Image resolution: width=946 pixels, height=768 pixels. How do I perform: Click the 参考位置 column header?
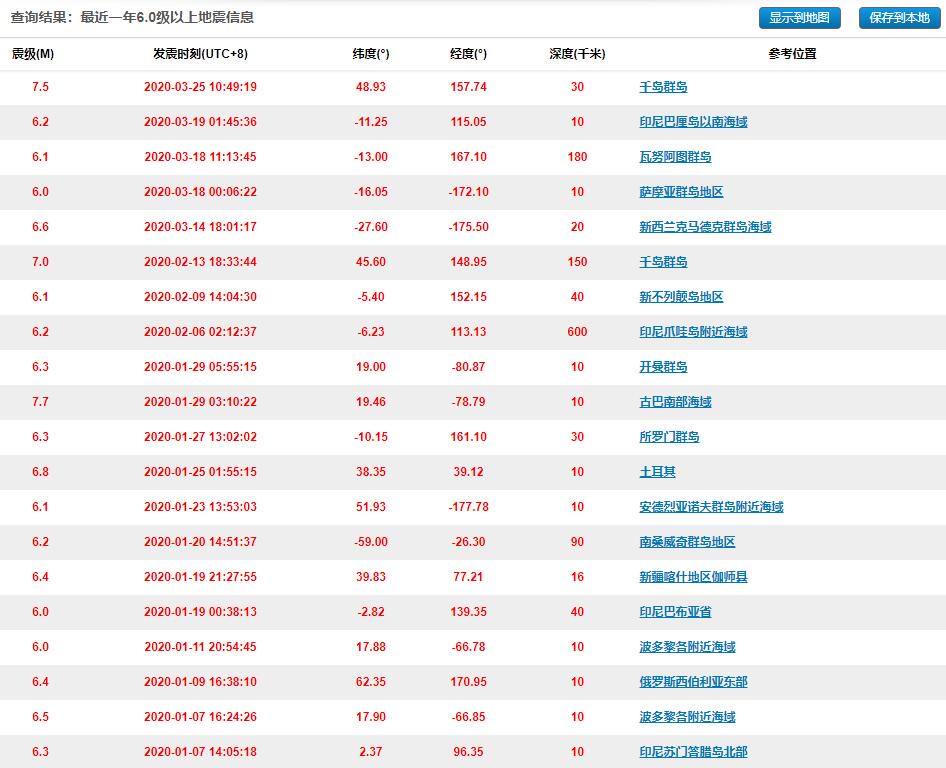pyautogui.click(x=792, y=54)
